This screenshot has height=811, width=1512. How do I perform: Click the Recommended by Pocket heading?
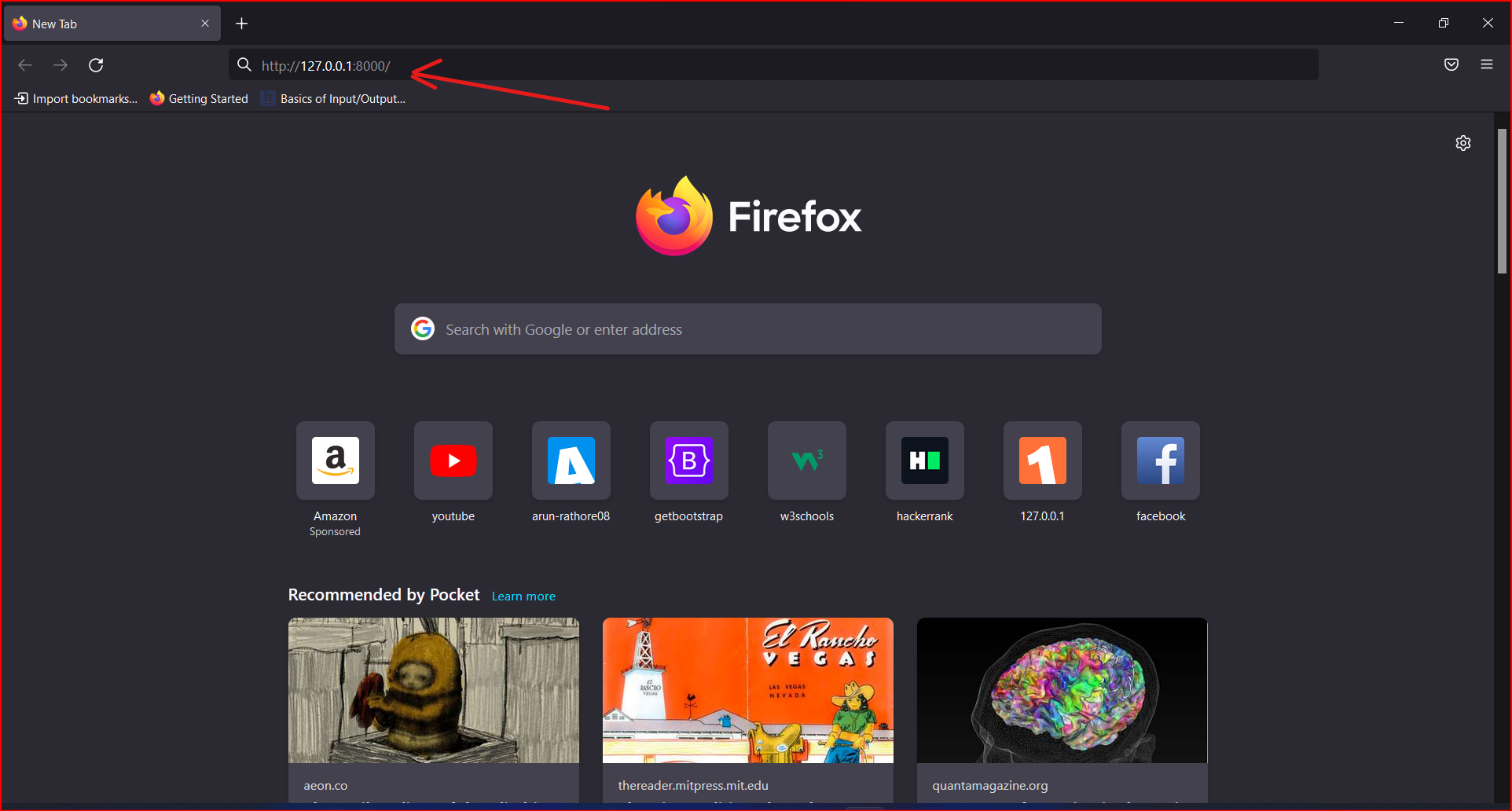pyautogui.click(x=384, y=595)
